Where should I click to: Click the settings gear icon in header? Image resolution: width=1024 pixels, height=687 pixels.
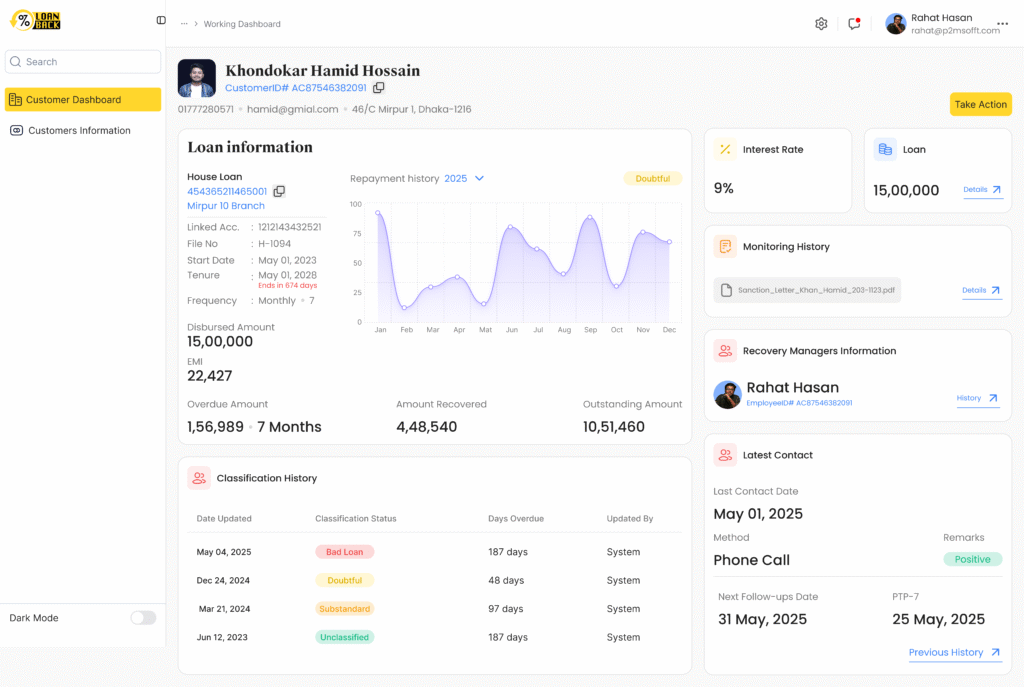(821, 24)
